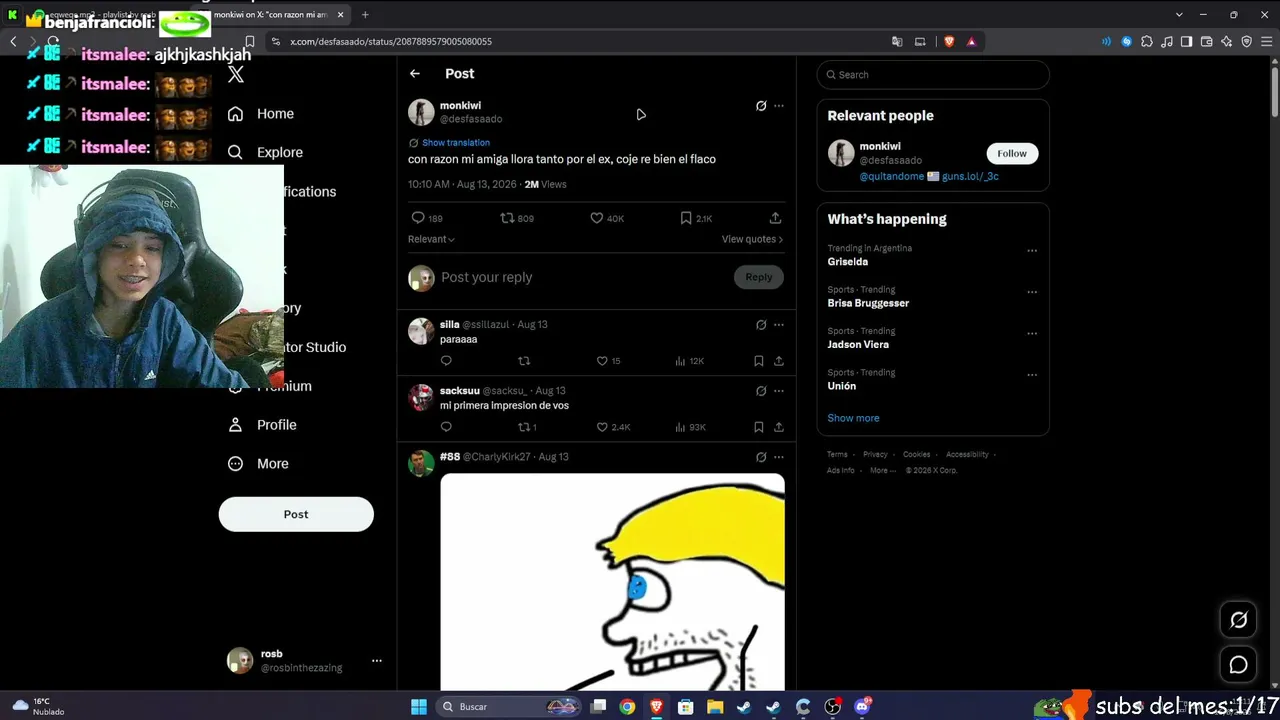Bookmark silla's paraaaa reply
The width and height of the screenshot is (1280, 720).
[759, 361]
